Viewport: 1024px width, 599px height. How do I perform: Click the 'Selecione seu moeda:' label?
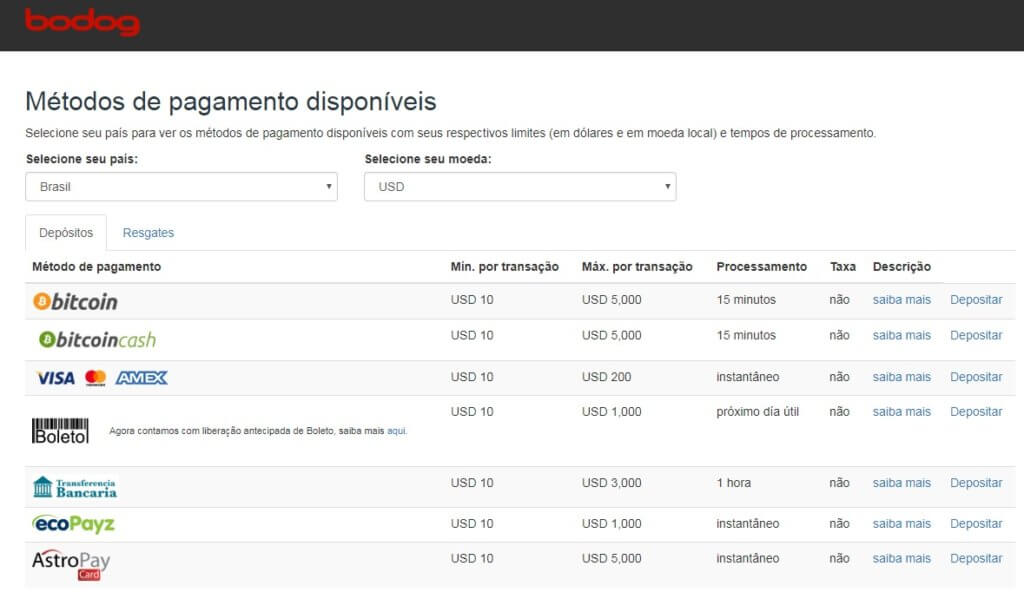428,159
